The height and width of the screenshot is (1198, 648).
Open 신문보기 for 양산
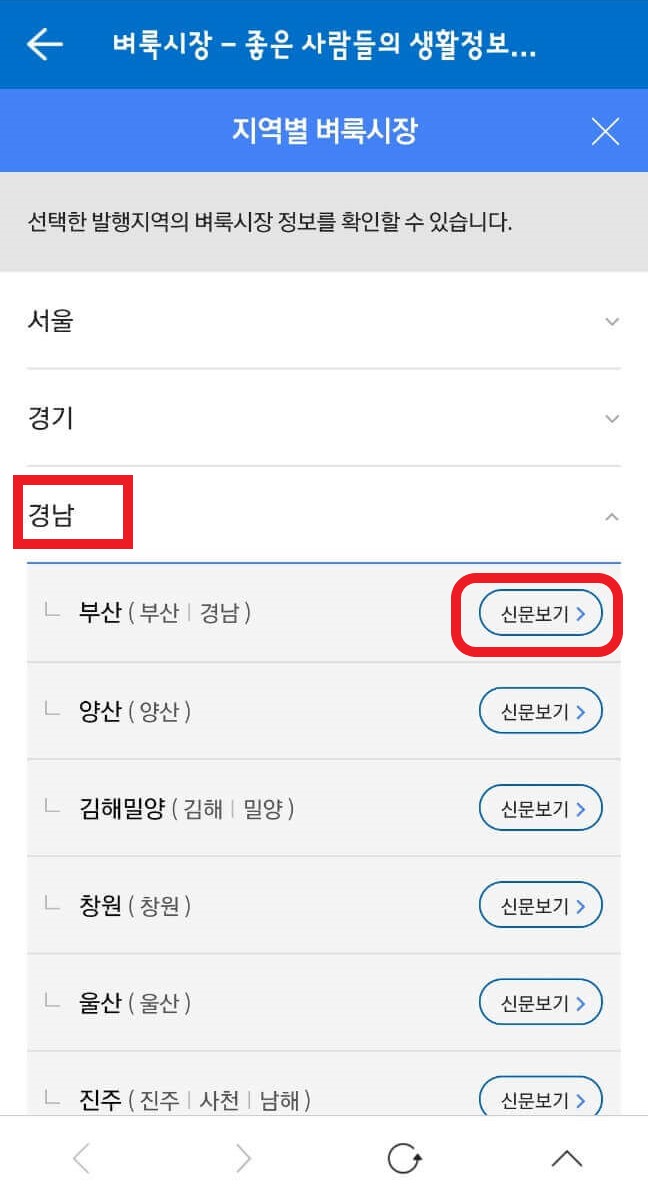click(540, 711)
